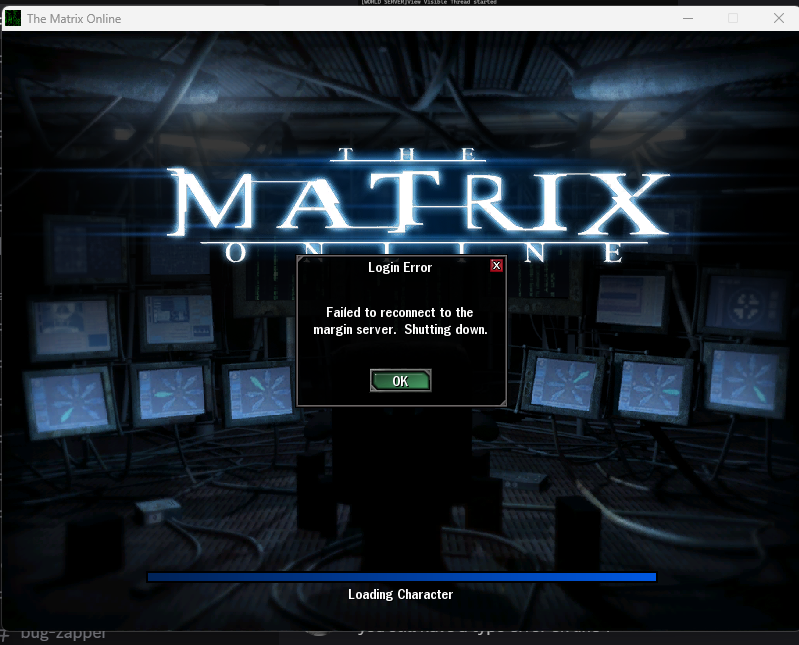This screenshot has width=799, height=645.
Task: Click the 'Failed to reconnect' error message
Action: (400, 322)
